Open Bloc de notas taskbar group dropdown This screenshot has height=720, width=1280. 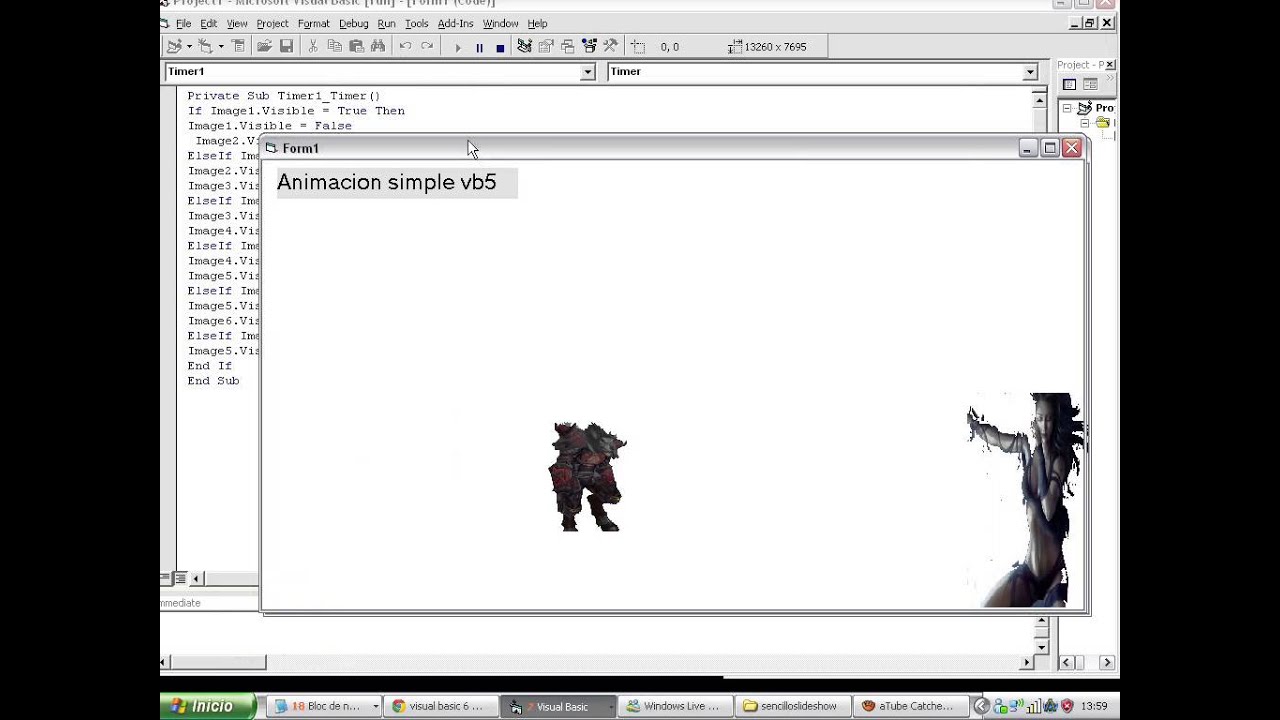pos(376,706)
